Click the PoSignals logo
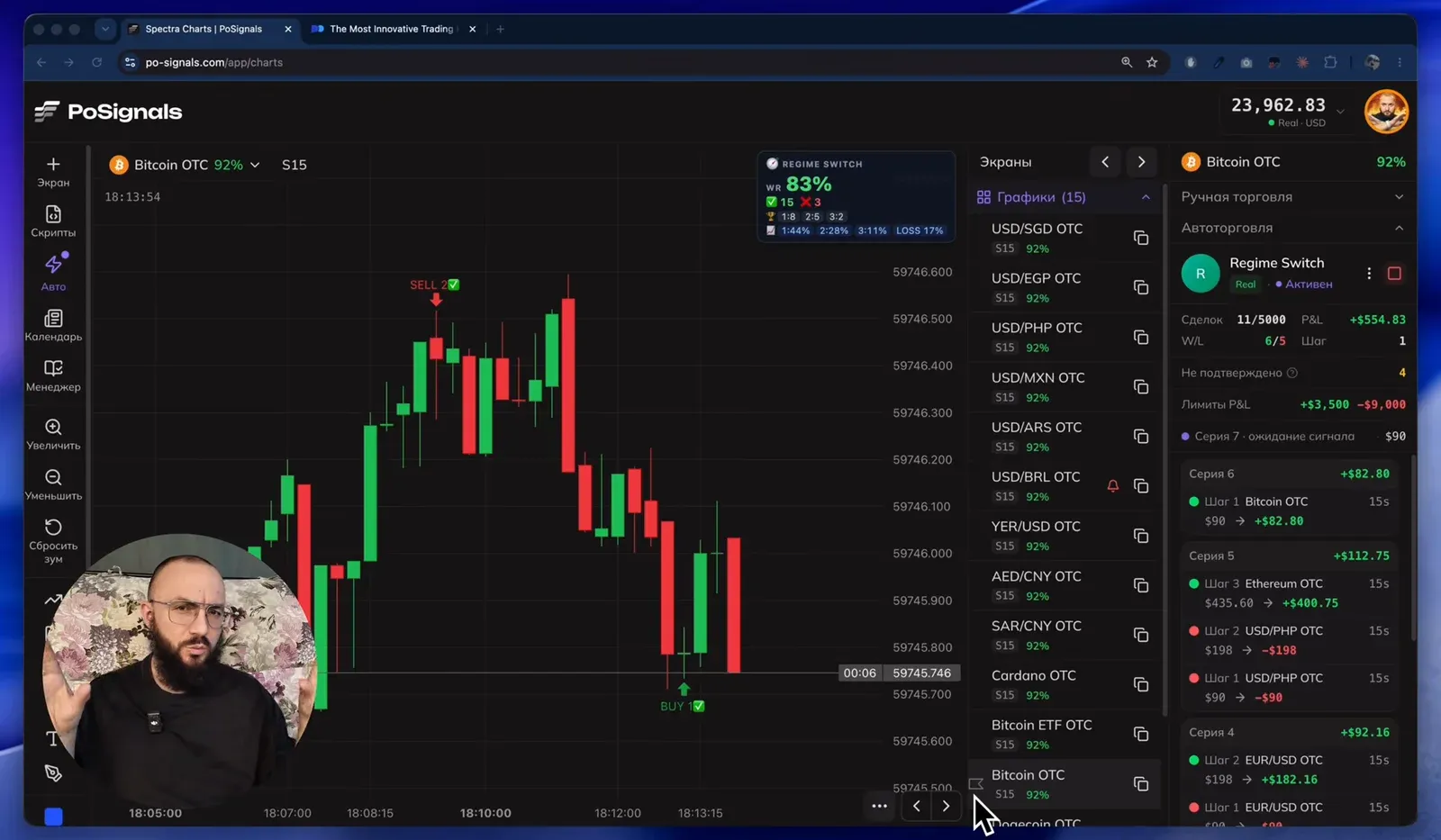 tap(108, 112)
